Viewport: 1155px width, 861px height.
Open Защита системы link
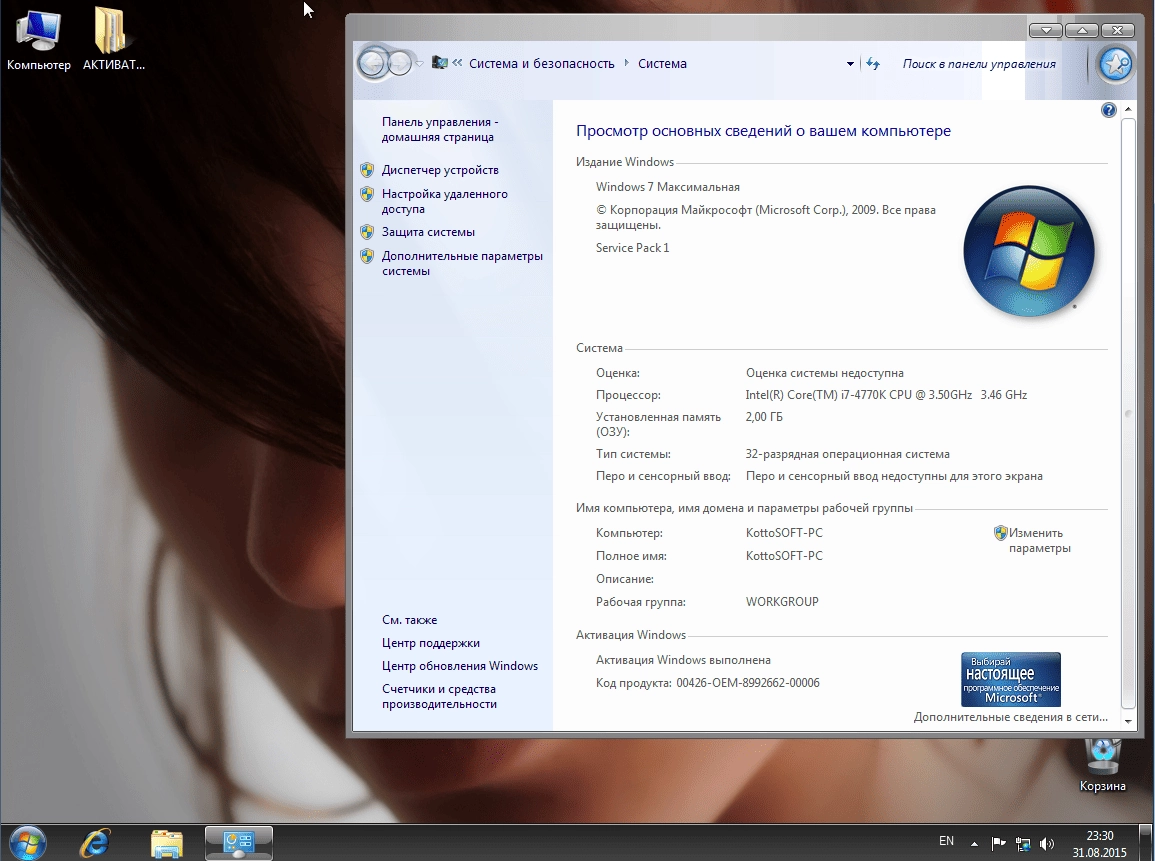[x=428, y=232]
